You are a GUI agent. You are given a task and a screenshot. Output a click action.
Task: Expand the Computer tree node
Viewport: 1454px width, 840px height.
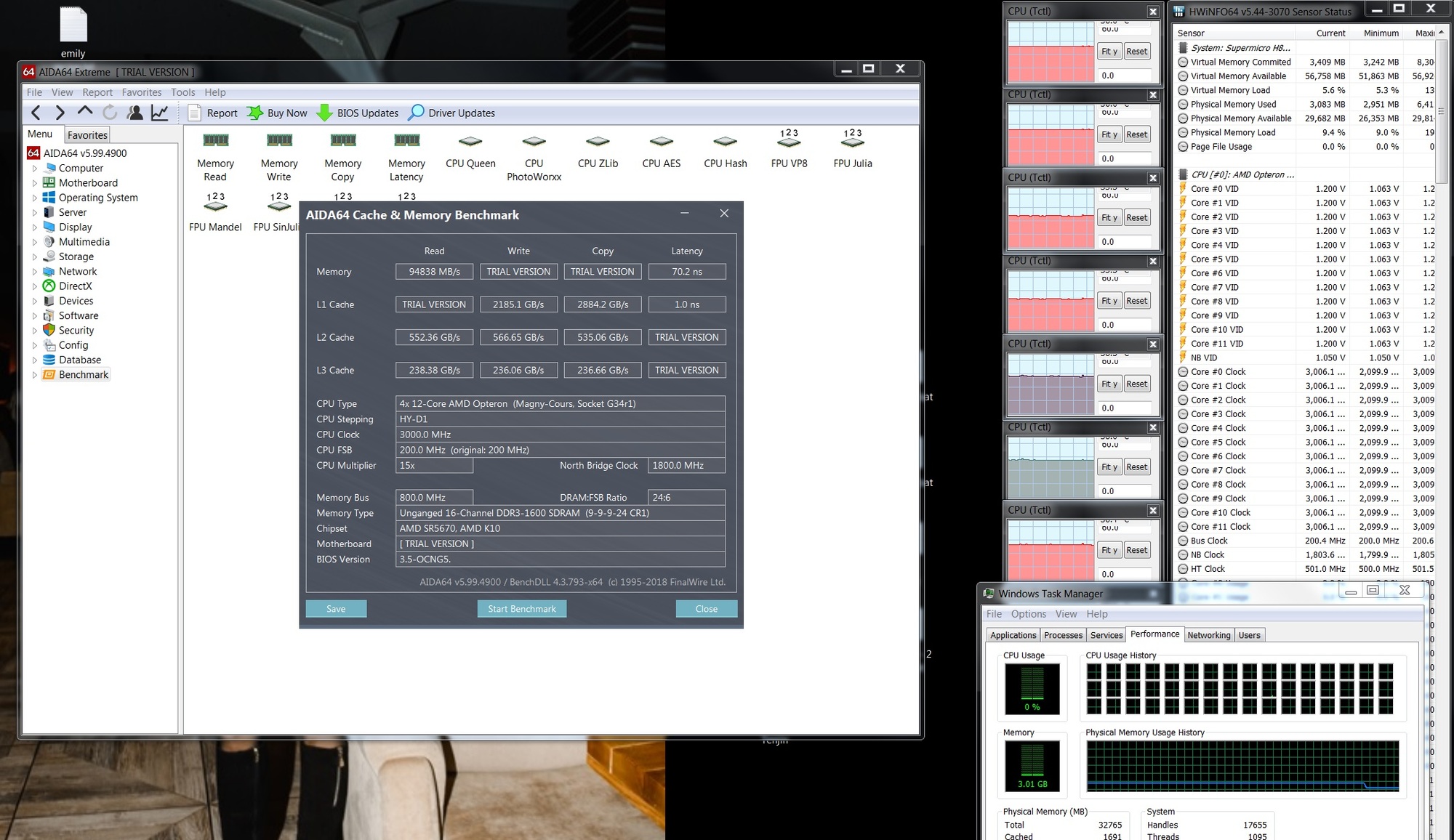click(34, 169)
